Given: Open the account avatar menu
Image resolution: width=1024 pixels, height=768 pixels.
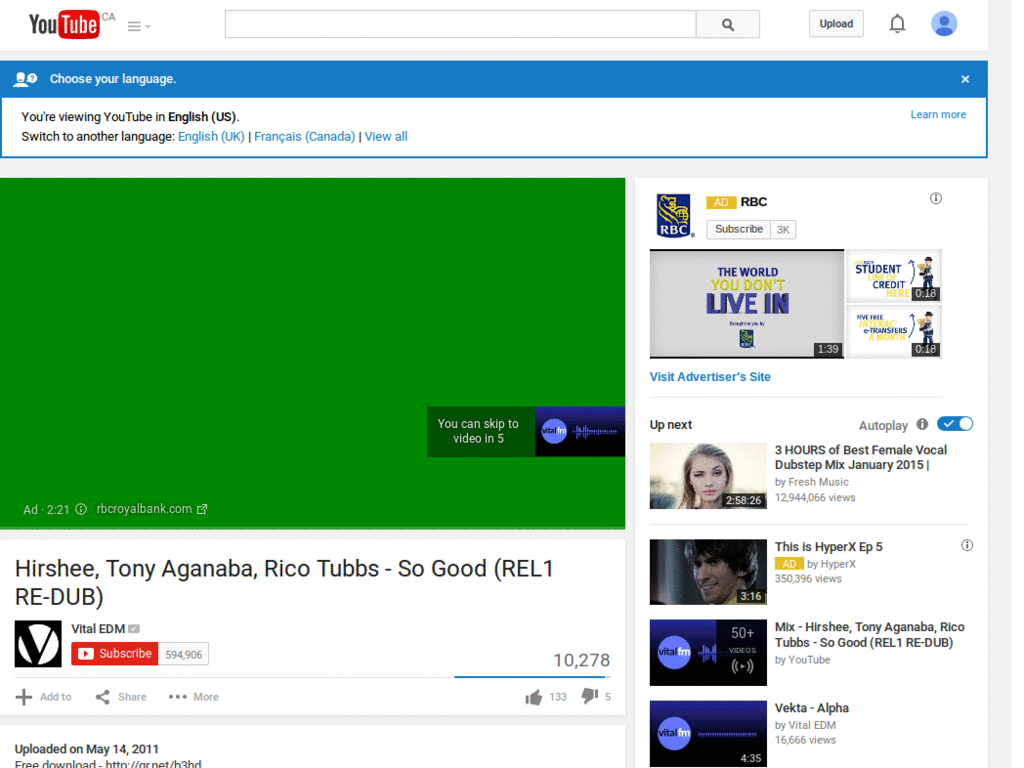Looking at the screenshot, I should [944, 24].
